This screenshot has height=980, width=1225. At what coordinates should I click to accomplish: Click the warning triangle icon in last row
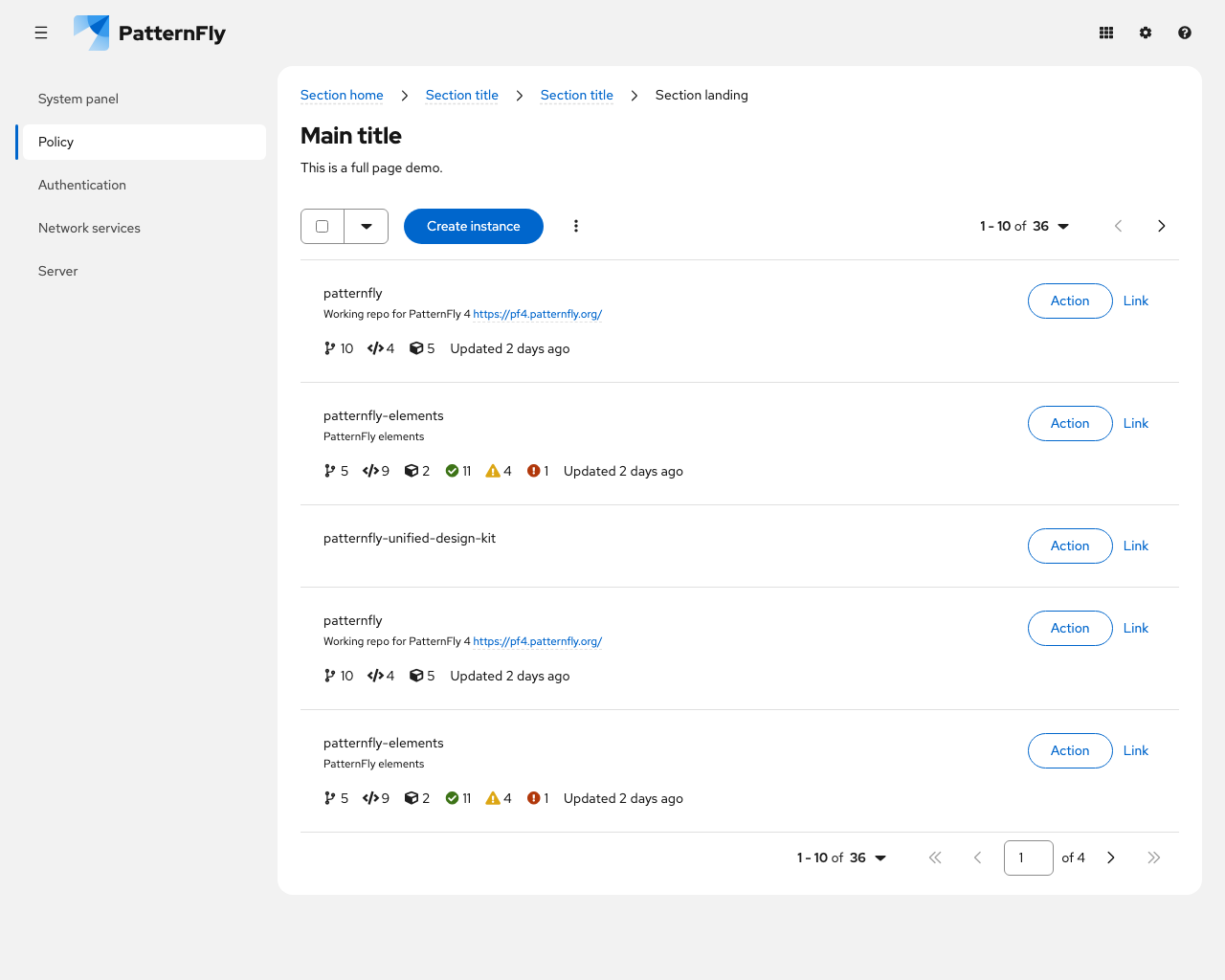[x=493, y=798]
